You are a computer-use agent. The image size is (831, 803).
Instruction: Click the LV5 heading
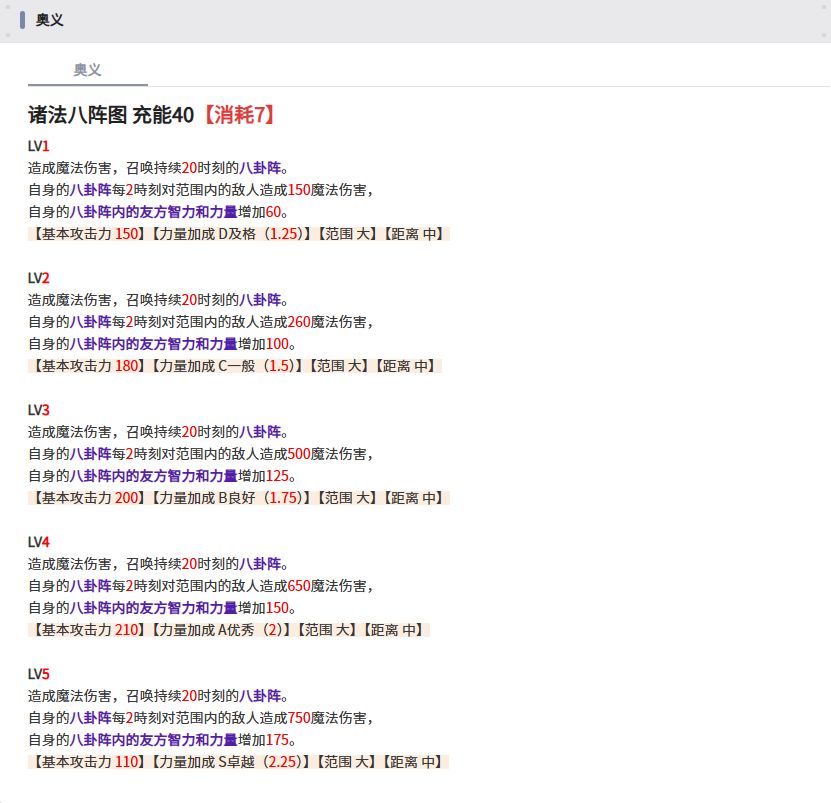pos(39,674)
